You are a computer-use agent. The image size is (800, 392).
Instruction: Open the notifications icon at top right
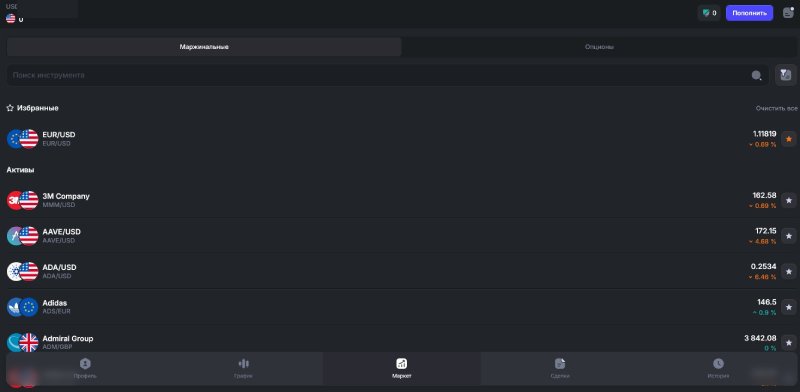pyautogui.click(x=788, y=13)
